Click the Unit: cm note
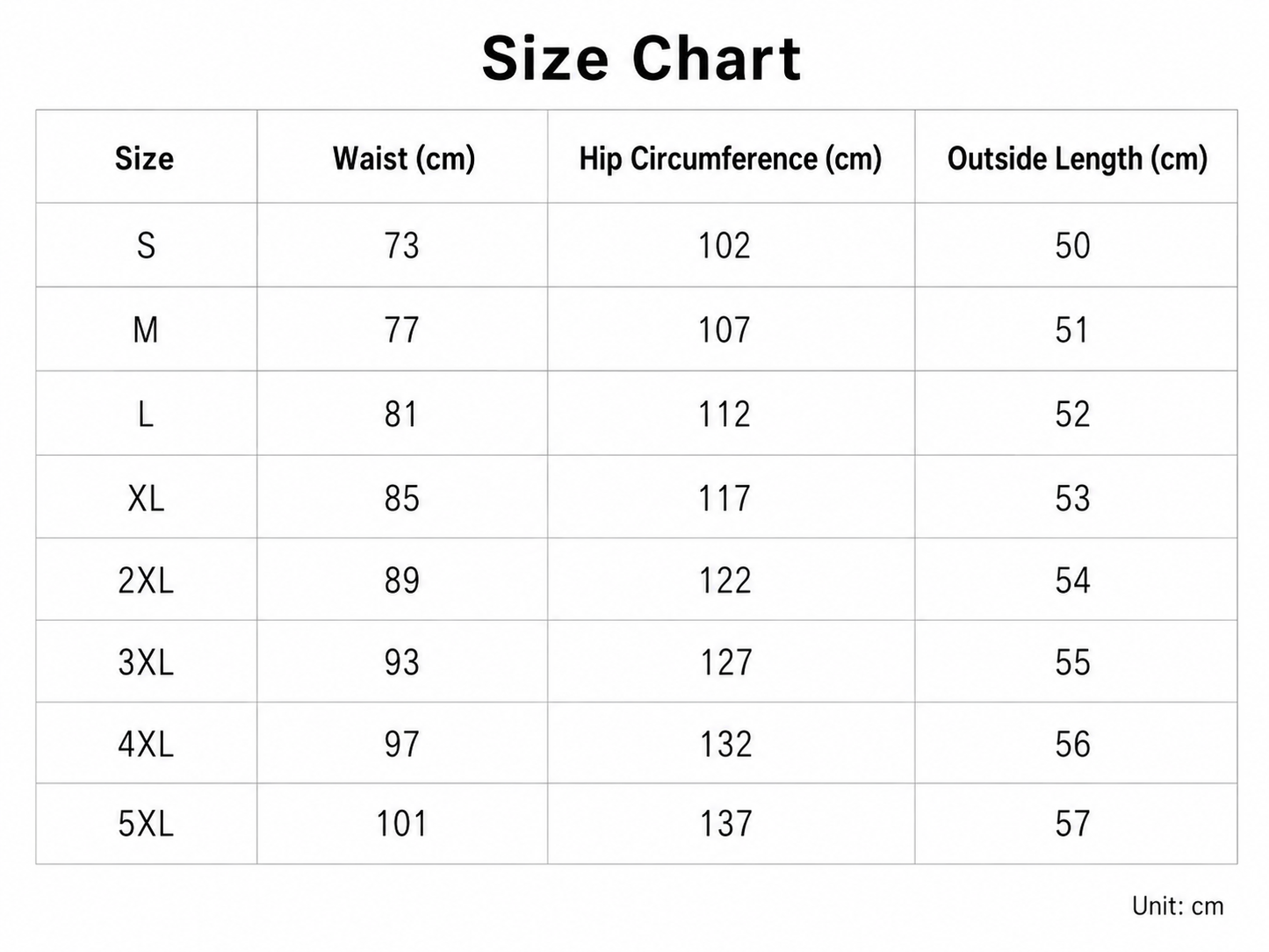Screen dimensions: 1269x952 pyautogui.click(x=1178, y=906)
